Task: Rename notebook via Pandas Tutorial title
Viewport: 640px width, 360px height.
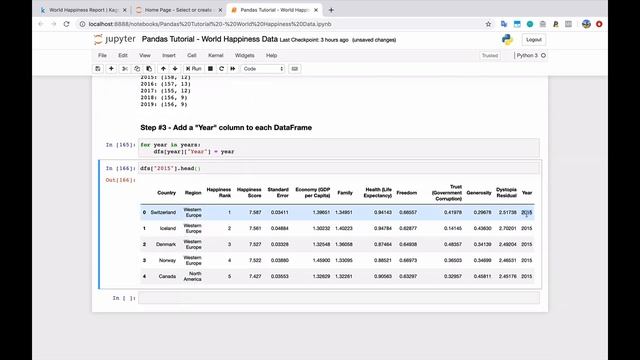Action: 210,39
